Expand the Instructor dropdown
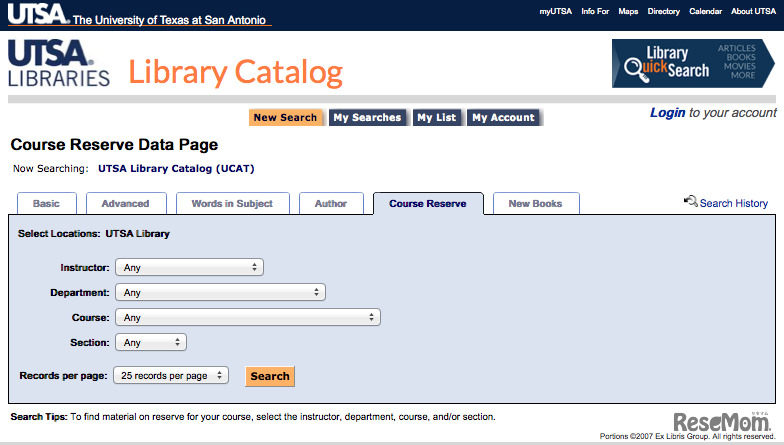Image resolution: width=784 pixels, height=445 pixels. coord(190,267)
